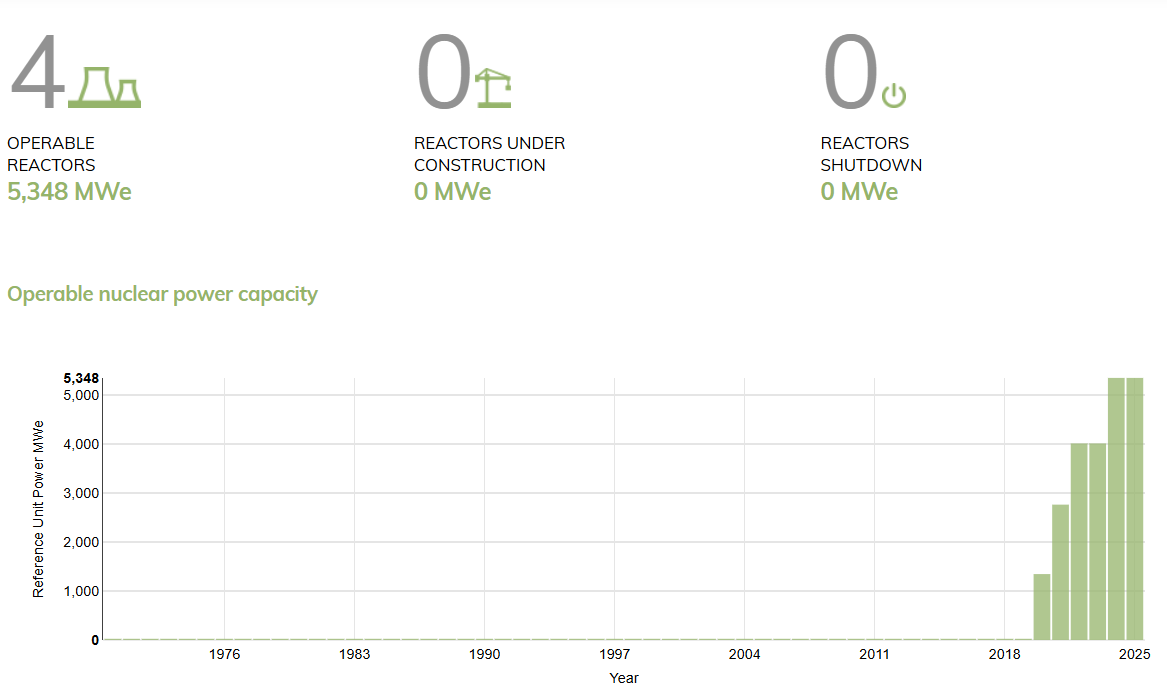The width and height of the screenshot is (1167, 685).
Task: Click the power shutdown icon
Action: tap(894, 95)
